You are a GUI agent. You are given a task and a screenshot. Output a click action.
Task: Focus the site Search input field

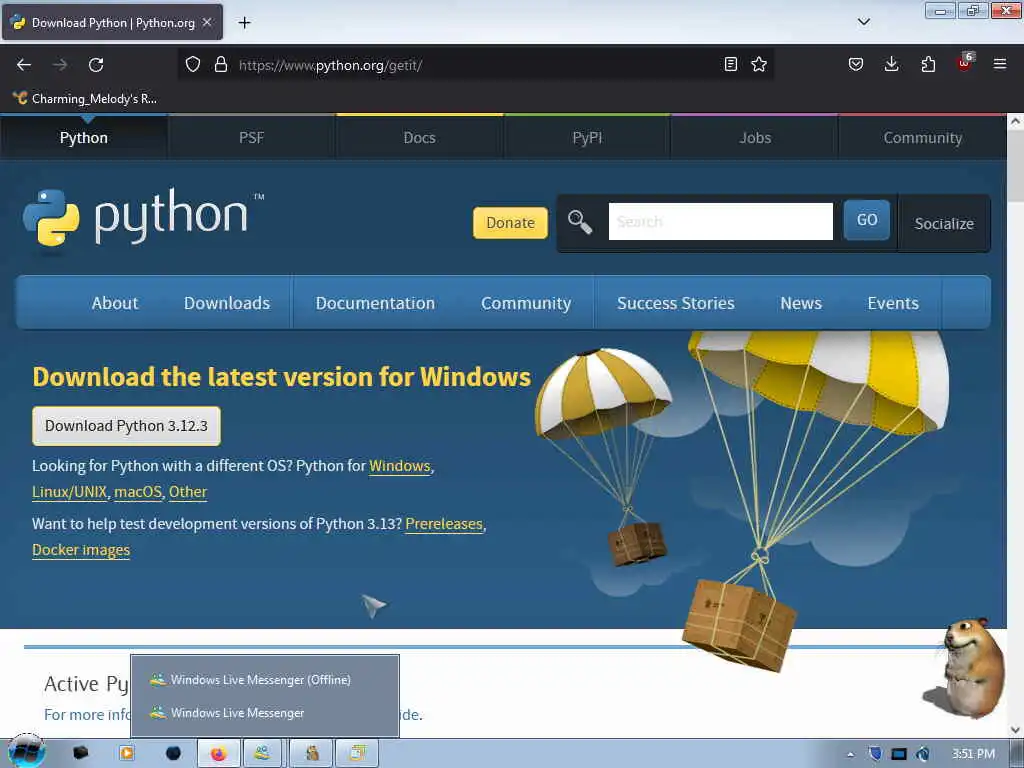click(x=720, y=221)
